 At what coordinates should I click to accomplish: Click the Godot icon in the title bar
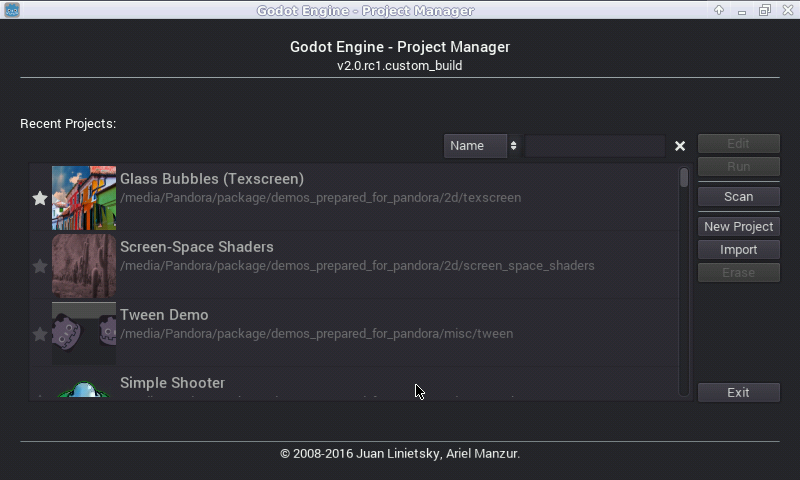click(x=12, y=10)
